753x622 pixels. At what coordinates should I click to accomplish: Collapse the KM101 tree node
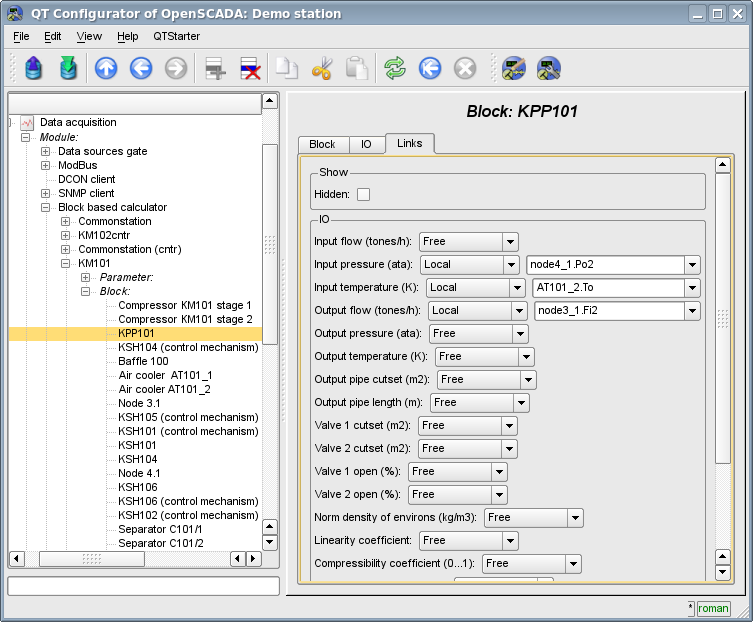coord(66,263)
